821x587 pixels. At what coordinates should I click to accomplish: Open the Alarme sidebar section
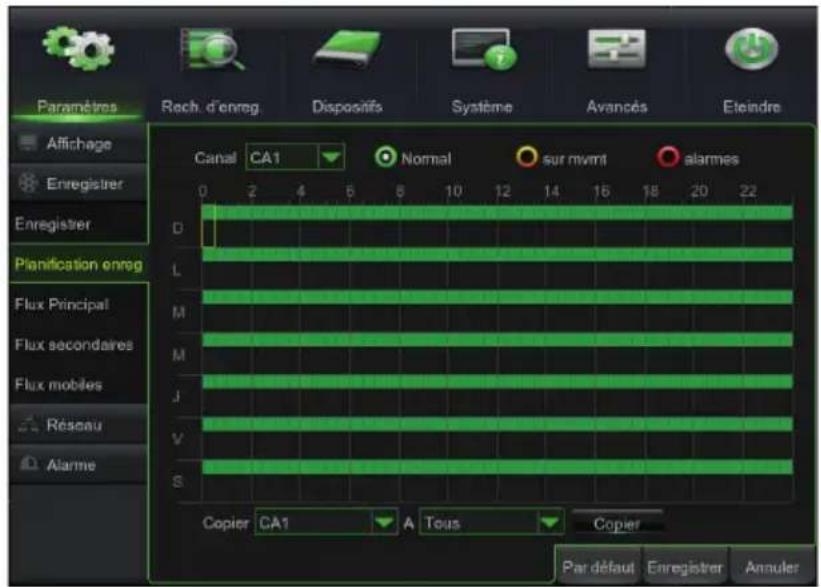[x=79, y=465]
